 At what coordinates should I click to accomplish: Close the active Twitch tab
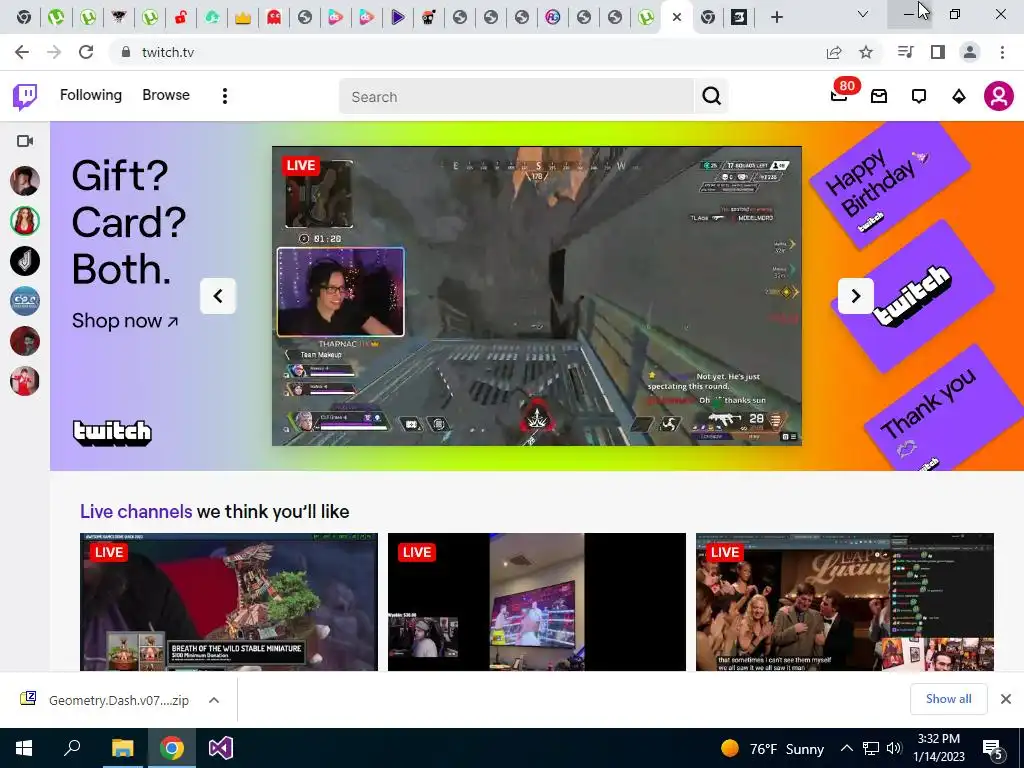pos(677,17)
